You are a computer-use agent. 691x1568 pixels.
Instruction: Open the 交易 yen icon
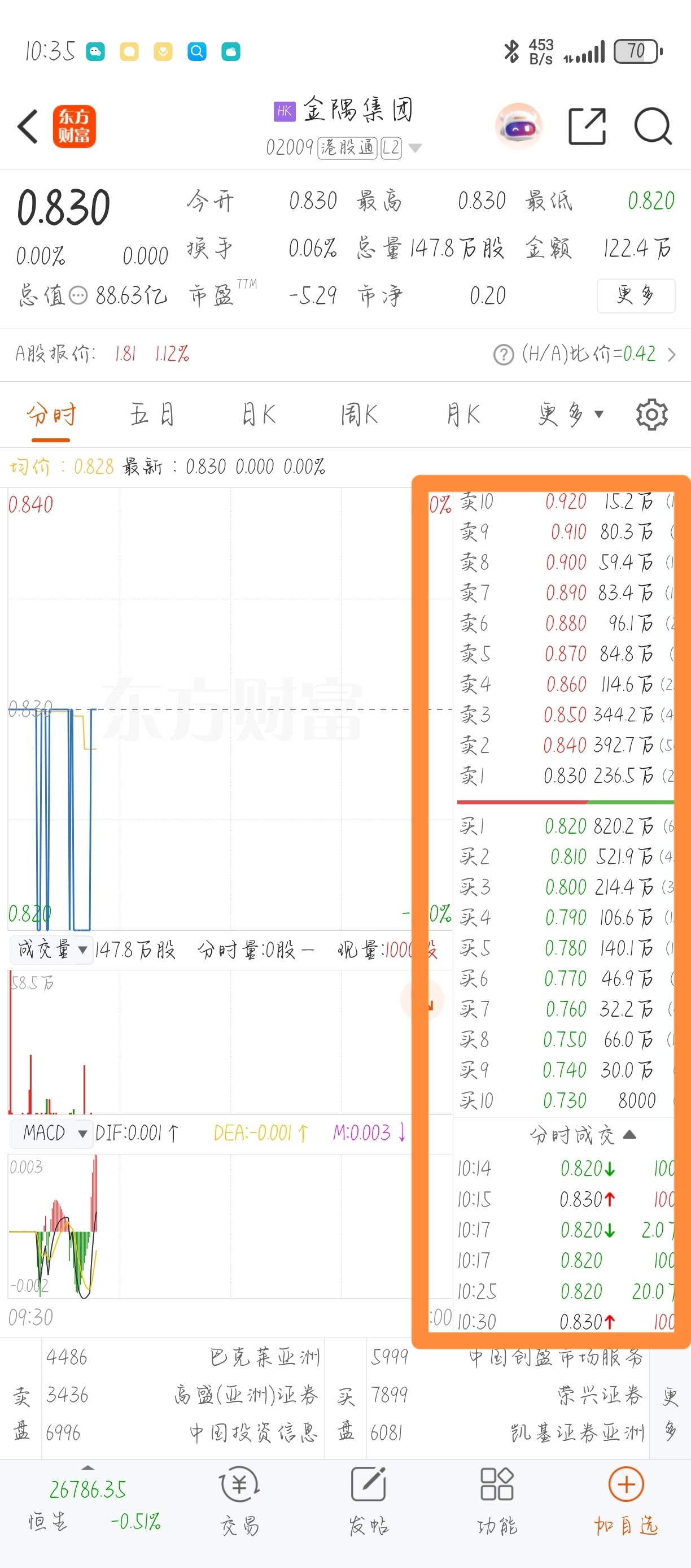click(x=240, y=1484)
